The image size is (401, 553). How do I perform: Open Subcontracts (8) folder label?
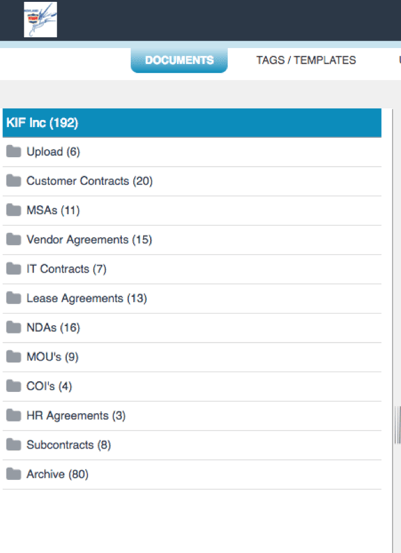pos(69,445)
